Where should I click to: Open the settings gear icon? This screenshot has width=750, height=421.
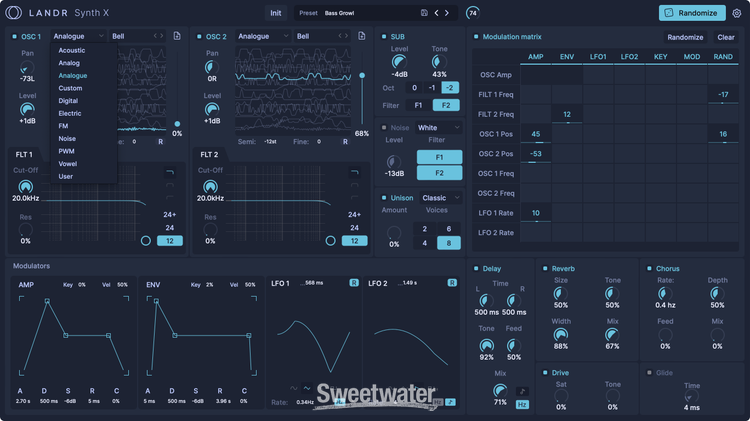coord(737,13)
